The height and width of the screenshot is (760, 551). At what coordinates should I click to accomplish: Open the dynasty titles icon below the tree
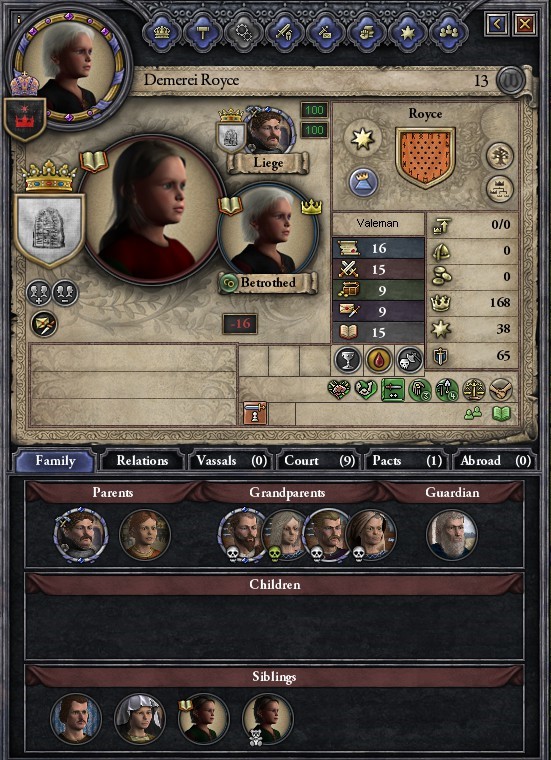pyautogui.click(x=500, y=189)
